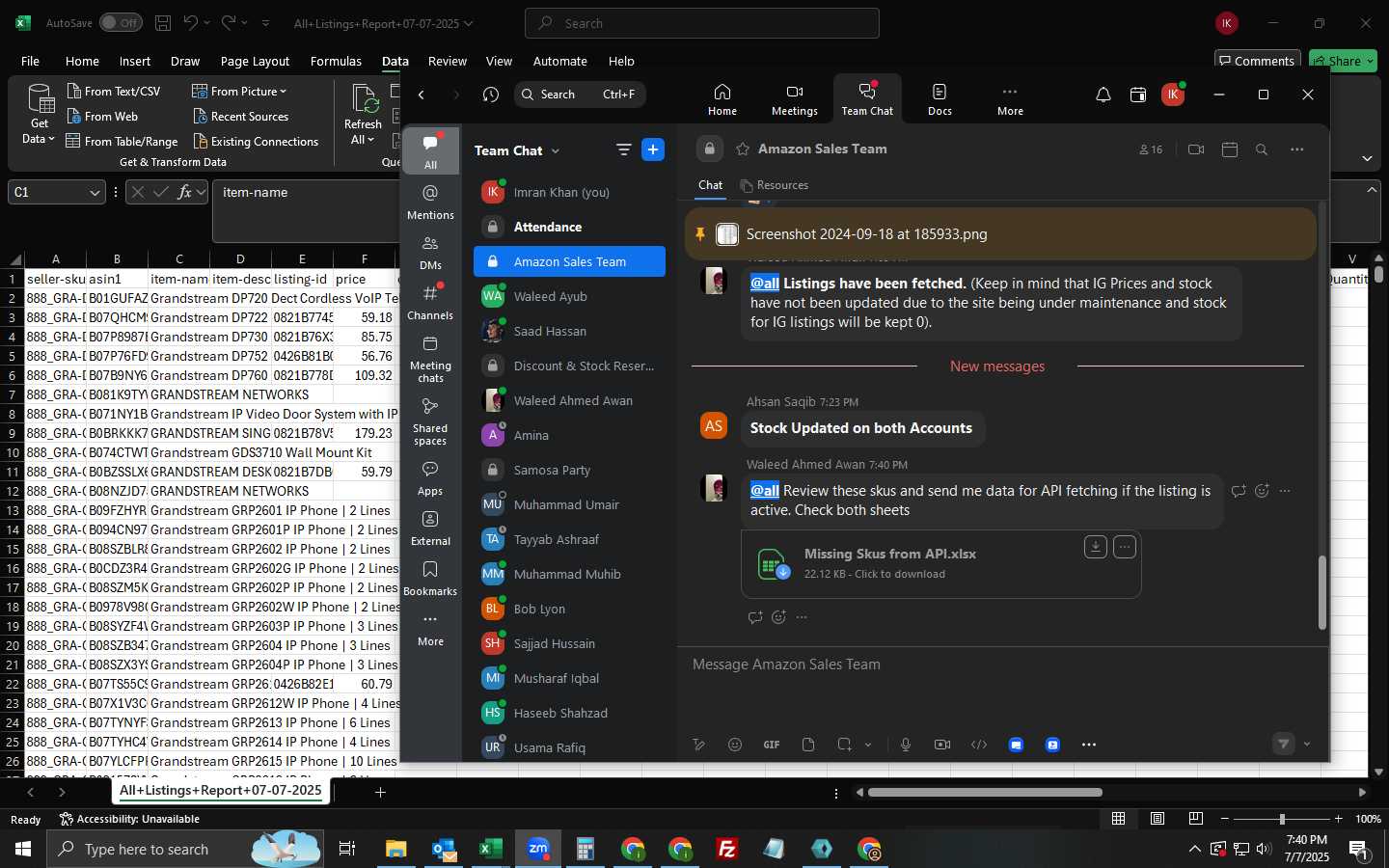Open Shared spaces in Zoom sidebar
The height and width of the screenshot is (868, 1389).
click(430, 420)
